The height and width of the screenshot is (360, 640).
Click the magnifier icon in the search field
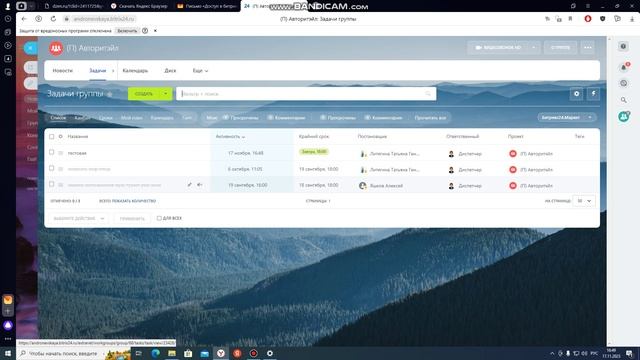tap(428, 94)
